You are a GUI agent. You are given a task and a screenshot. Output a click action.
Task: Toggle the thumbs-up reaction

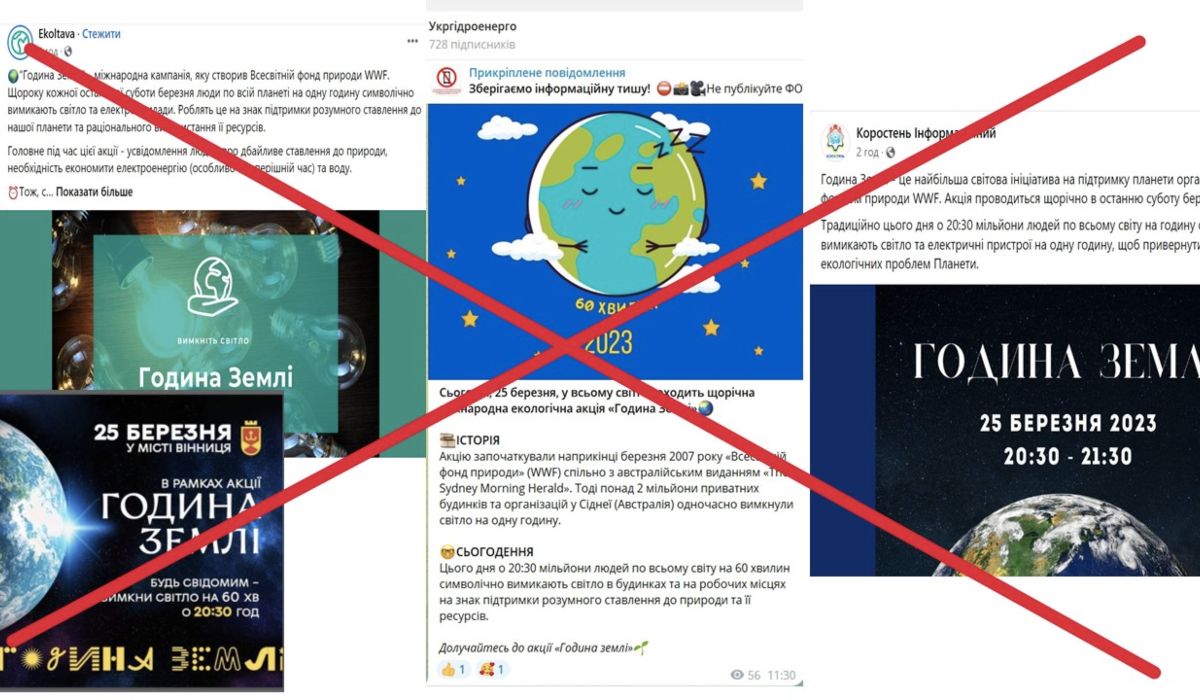454,670
